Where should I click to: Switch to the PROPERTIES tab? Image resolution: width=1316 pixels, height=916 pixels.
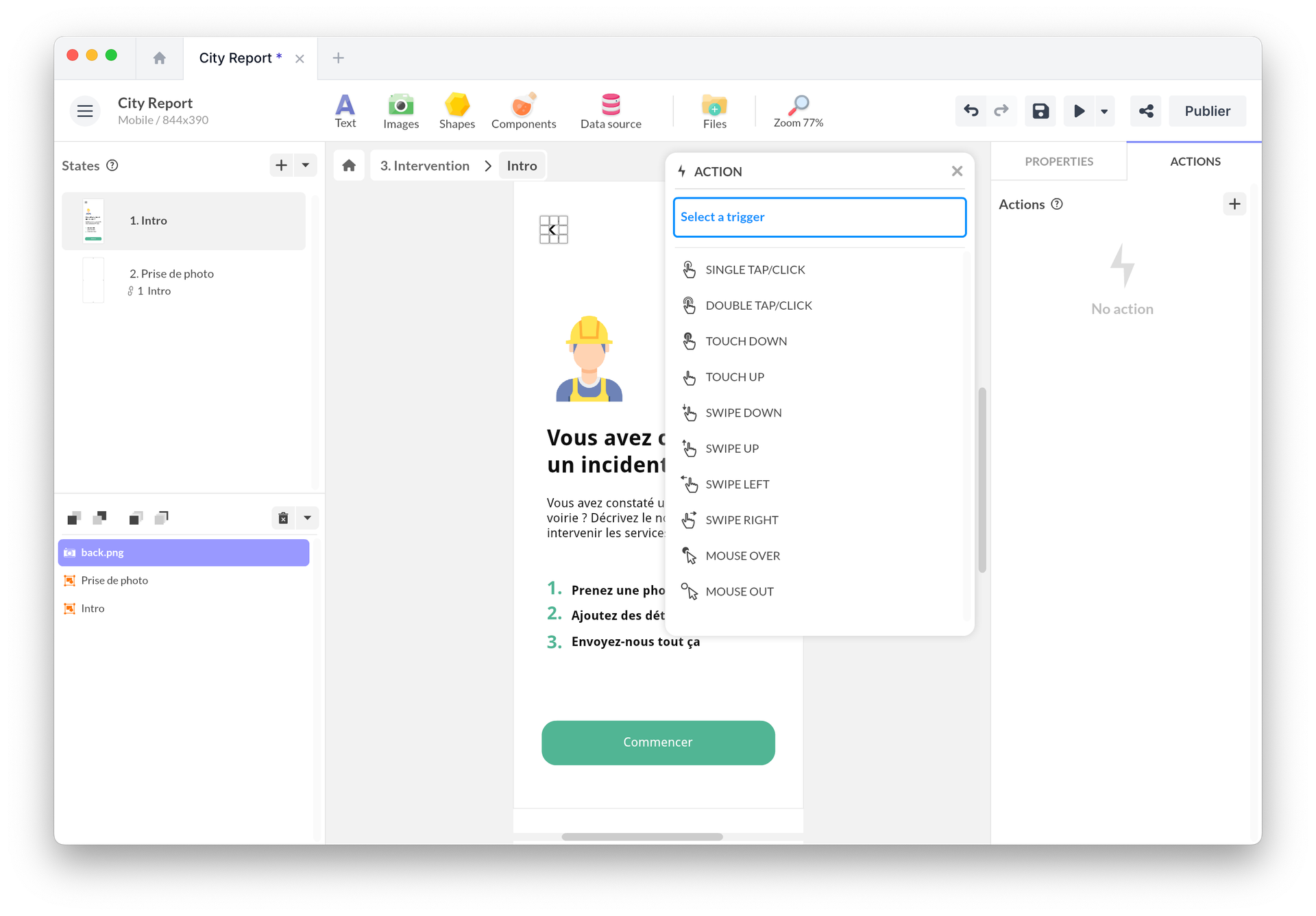click(1059, 162)
